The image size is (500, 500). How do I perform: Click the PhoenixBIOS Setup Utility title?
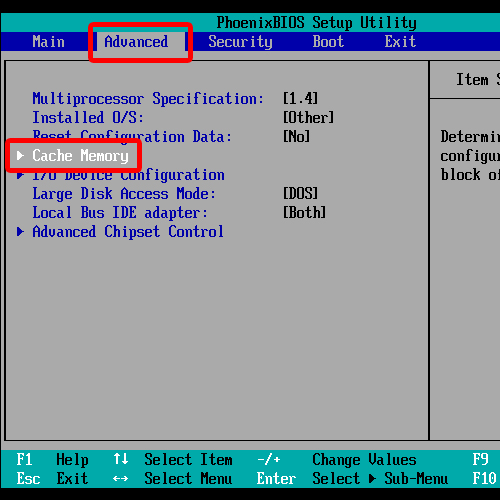[x=316, y=23]
